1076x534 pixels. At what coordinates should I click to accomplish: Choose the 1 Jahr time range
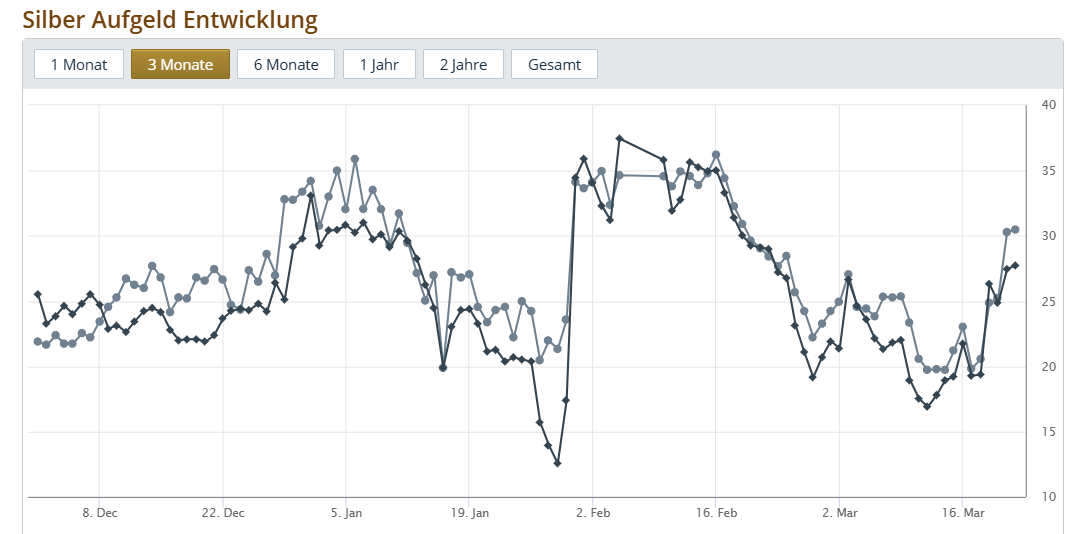379,64
